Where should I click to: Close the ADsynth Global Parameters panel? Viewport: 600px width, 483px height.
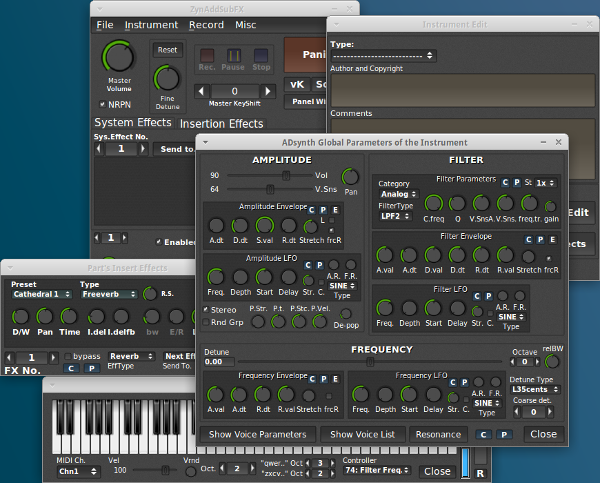(543, 434)
